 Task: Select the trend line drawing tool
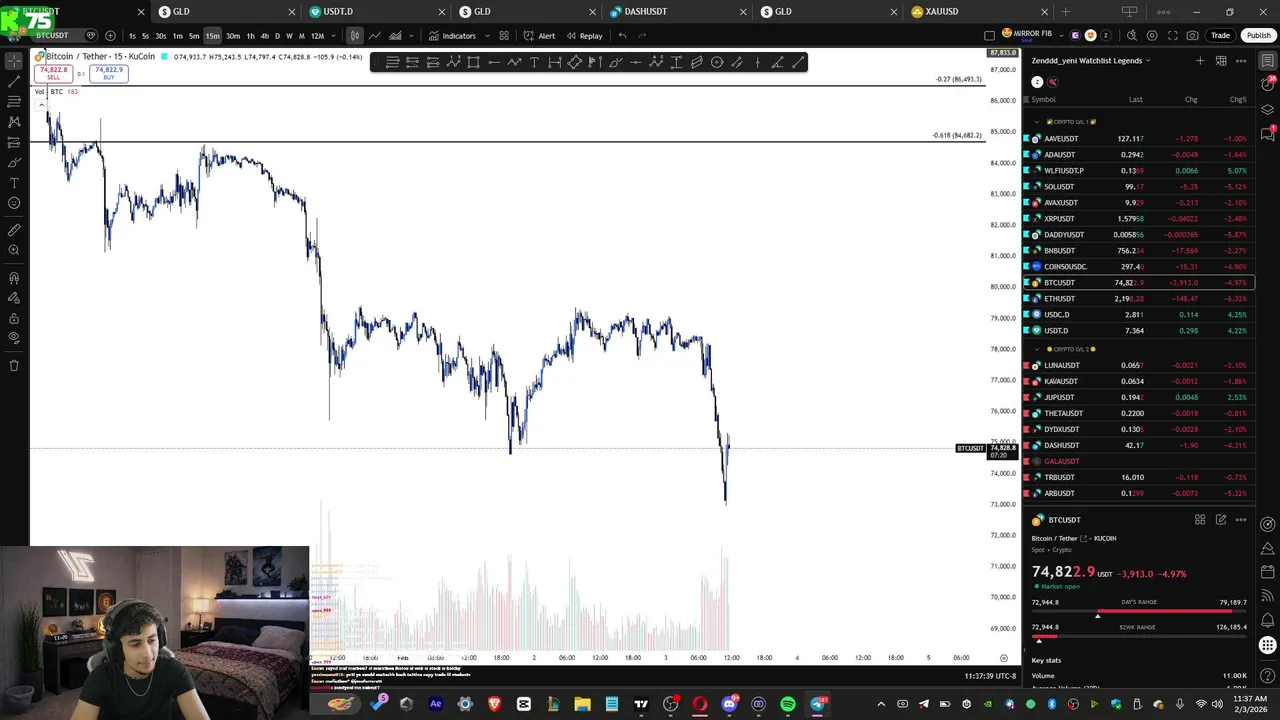click(14, 81)
